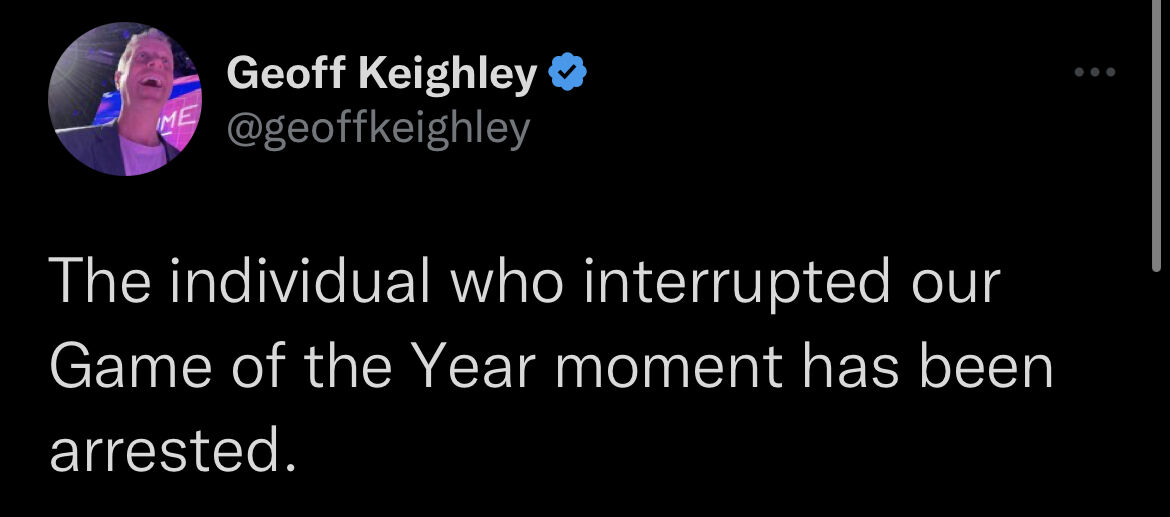The width and height of the screenshot is (1170, 517).
Task: Click the 'ME' sign inside the avatar
Action: [178, 117]
